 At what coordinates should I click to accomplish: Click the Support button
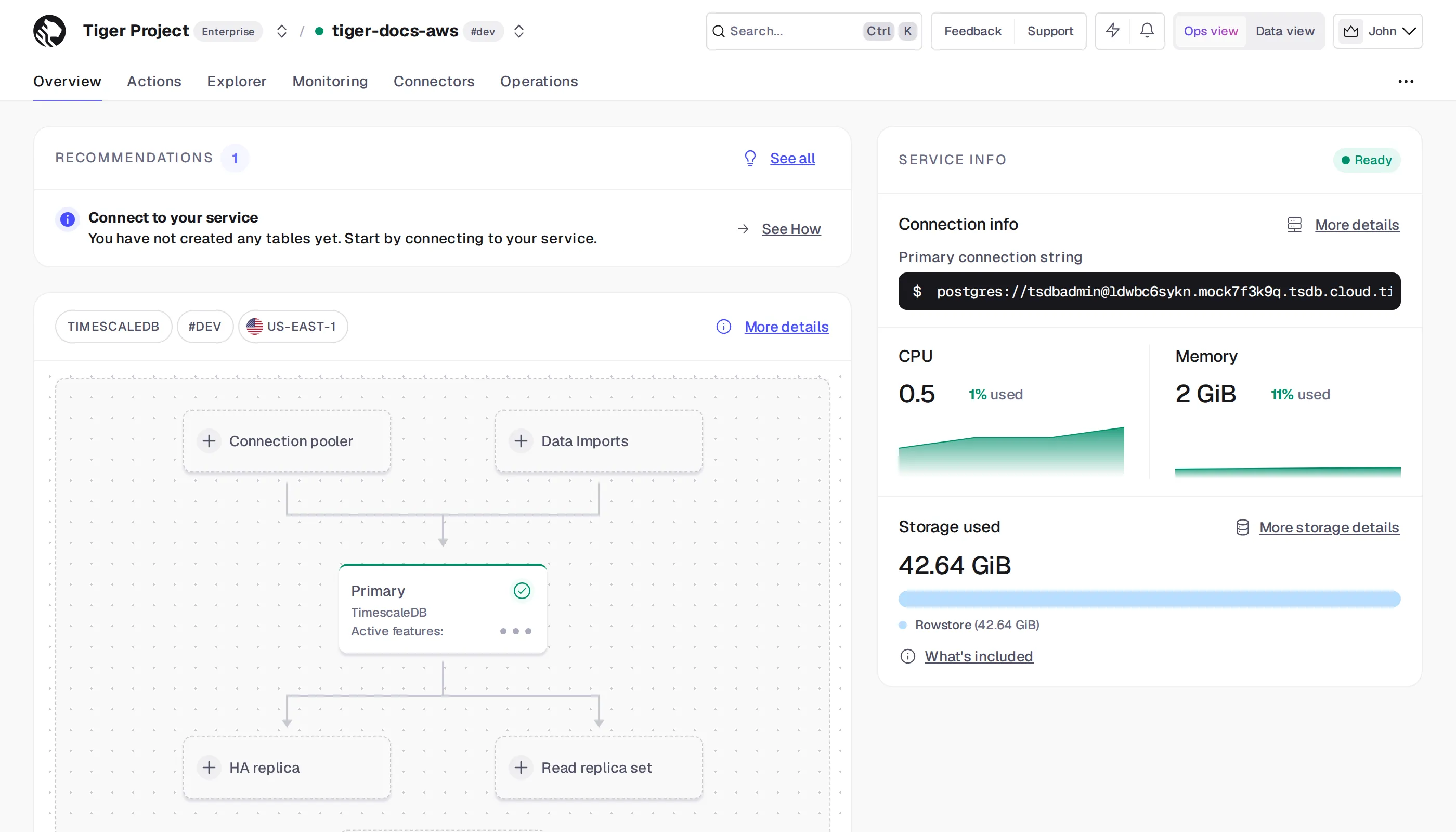[1050, 31]
